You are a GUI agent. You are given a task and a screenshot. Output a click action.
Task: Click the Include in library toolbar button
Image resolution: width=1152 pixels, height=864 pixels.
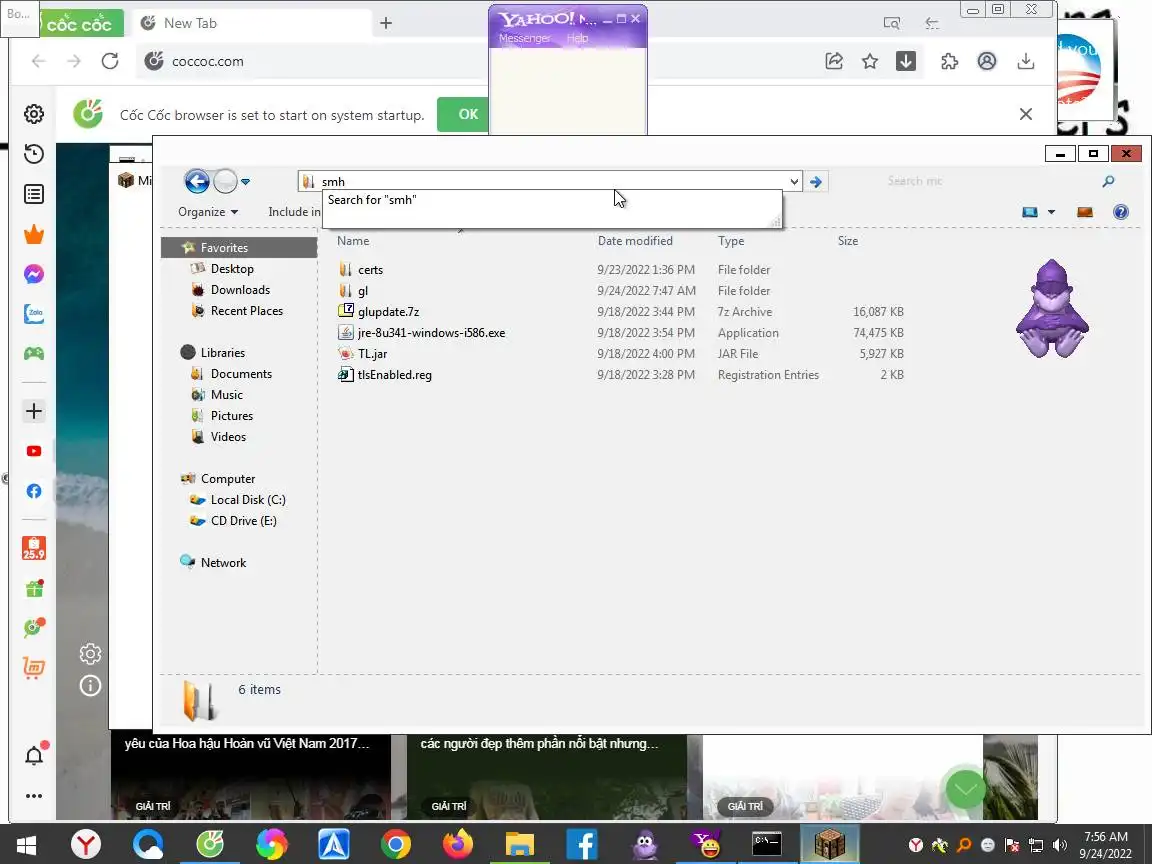(294, 212)
